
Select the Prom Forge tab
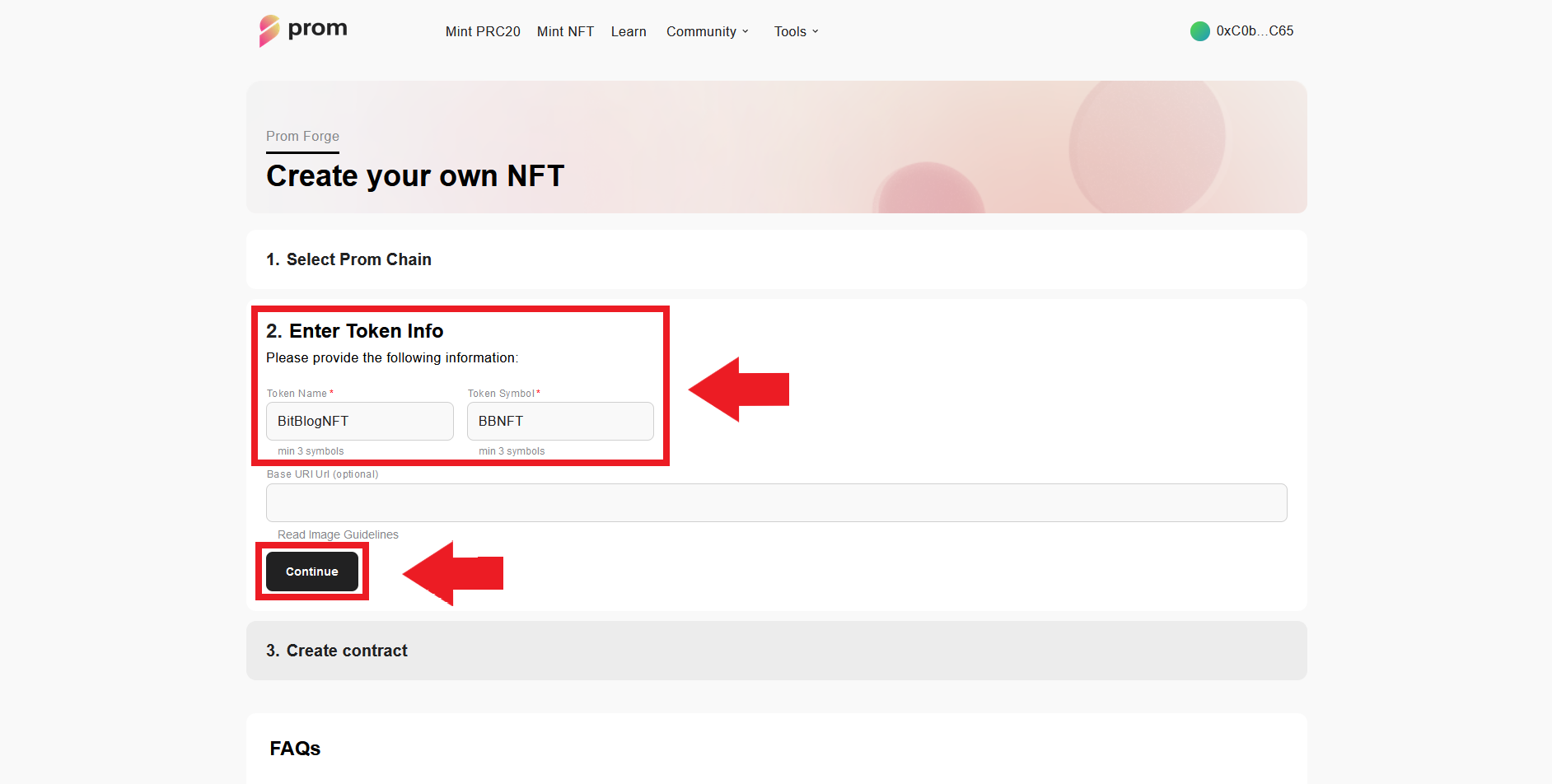[302, 137]
